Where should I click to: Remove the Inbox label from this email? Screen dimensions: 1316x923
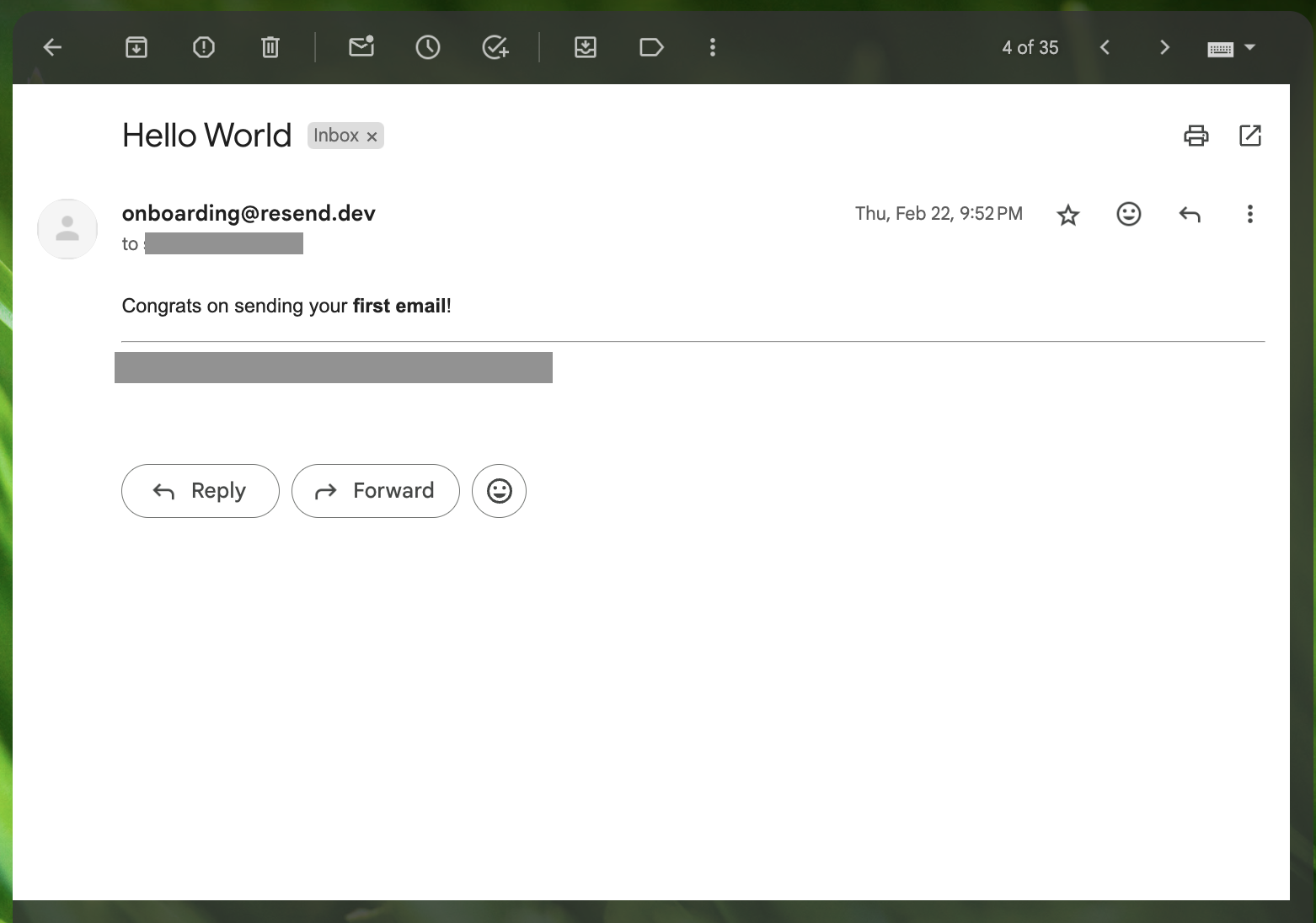[372, 136]
